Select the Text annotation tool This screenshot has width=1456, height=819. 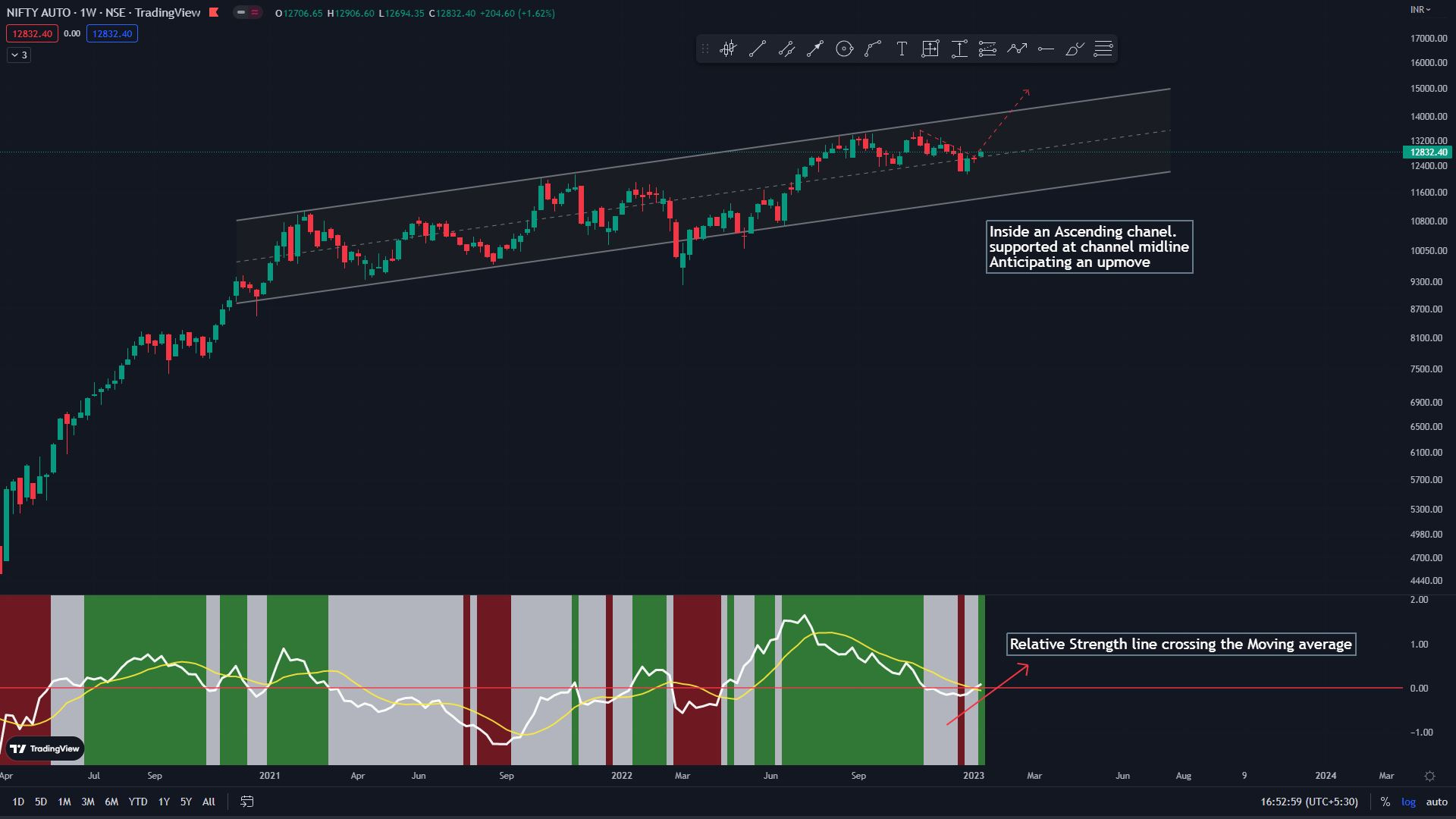[902, 49]
